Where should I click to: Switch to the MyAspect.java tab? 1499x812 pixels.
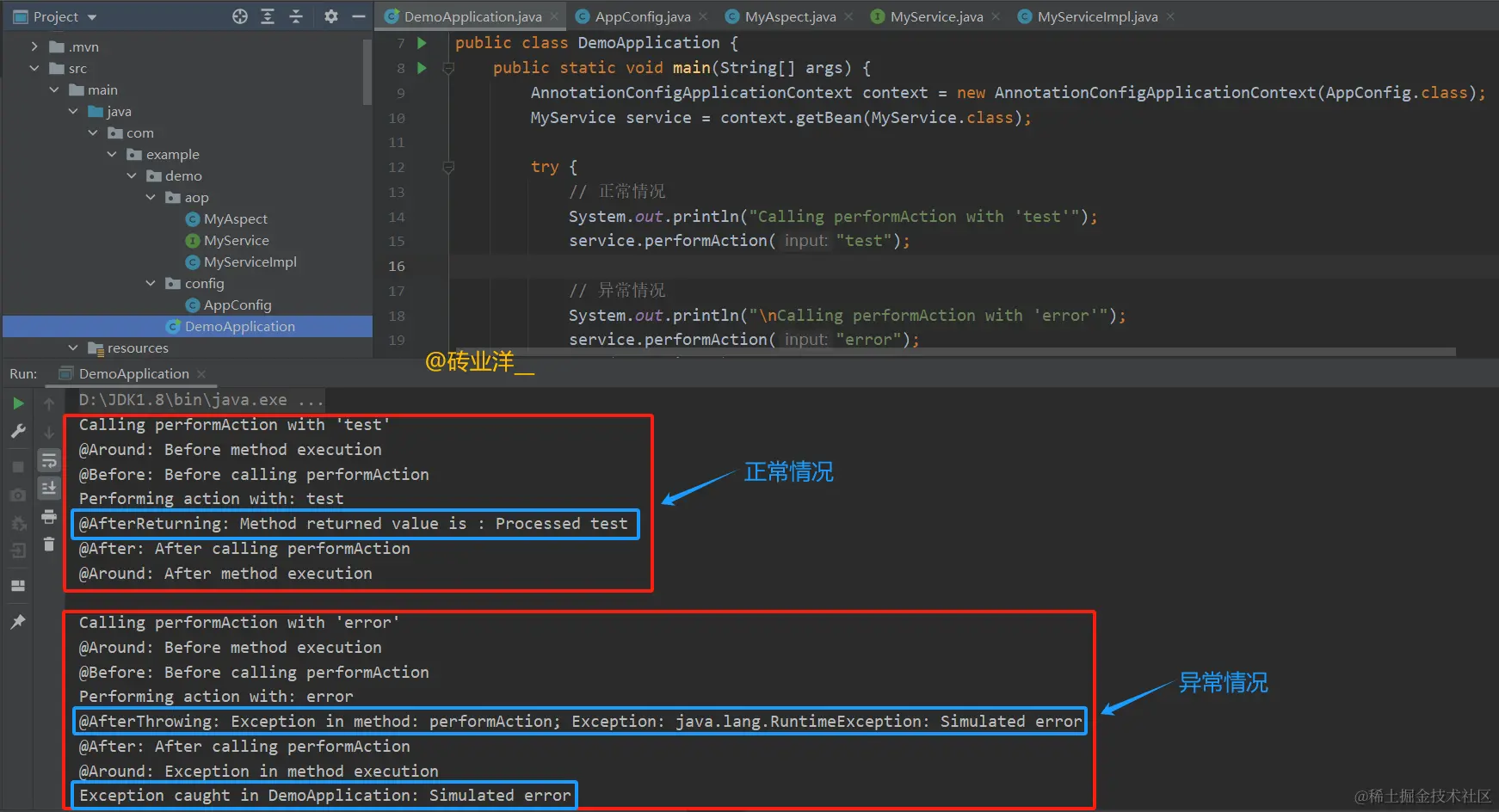coord(790,16)
